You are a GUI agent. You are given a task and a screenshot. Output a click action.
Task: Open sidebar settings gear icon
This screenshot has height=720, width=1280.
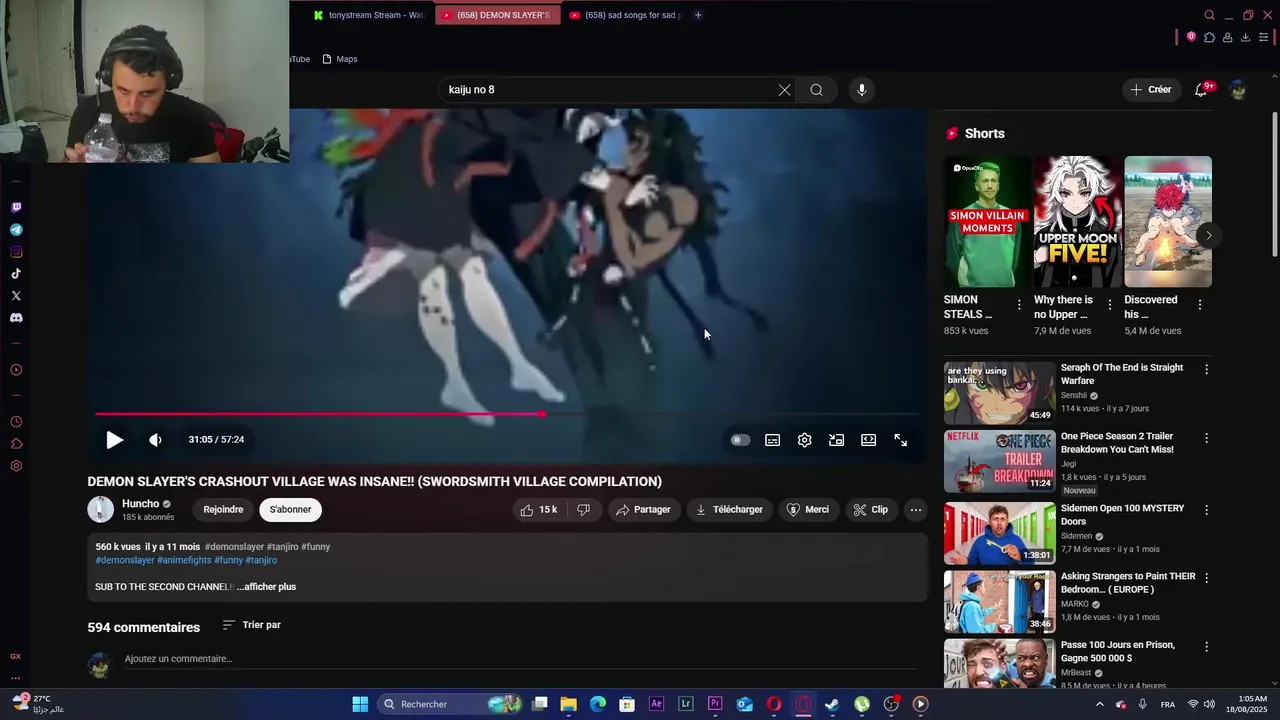tap(16, 466)
